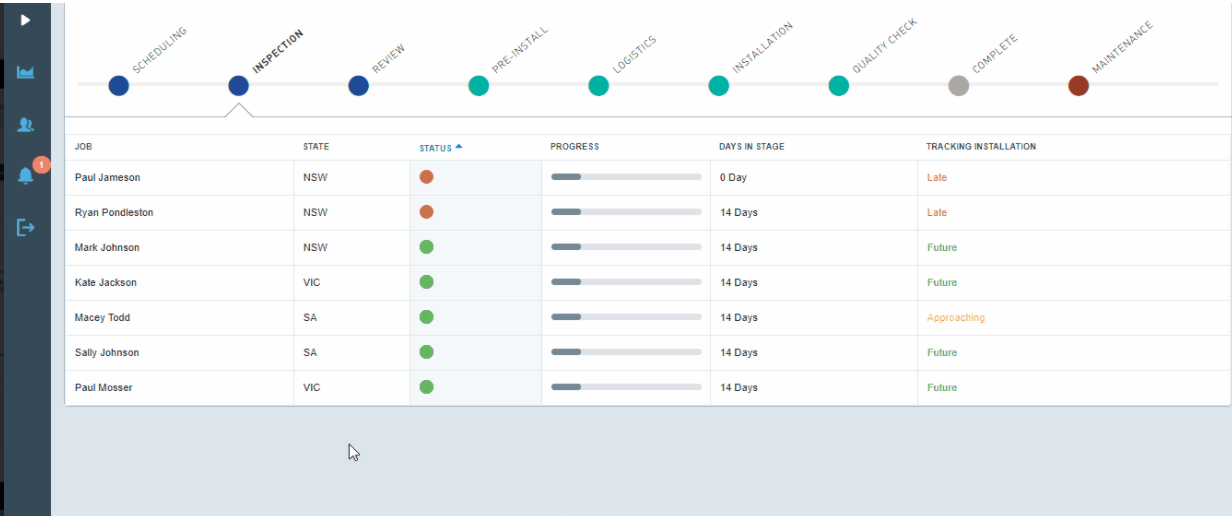This screenshot has height=516, width=1232.
Task: Click Kate Jackson's progress bar
Action: [626, 282]
